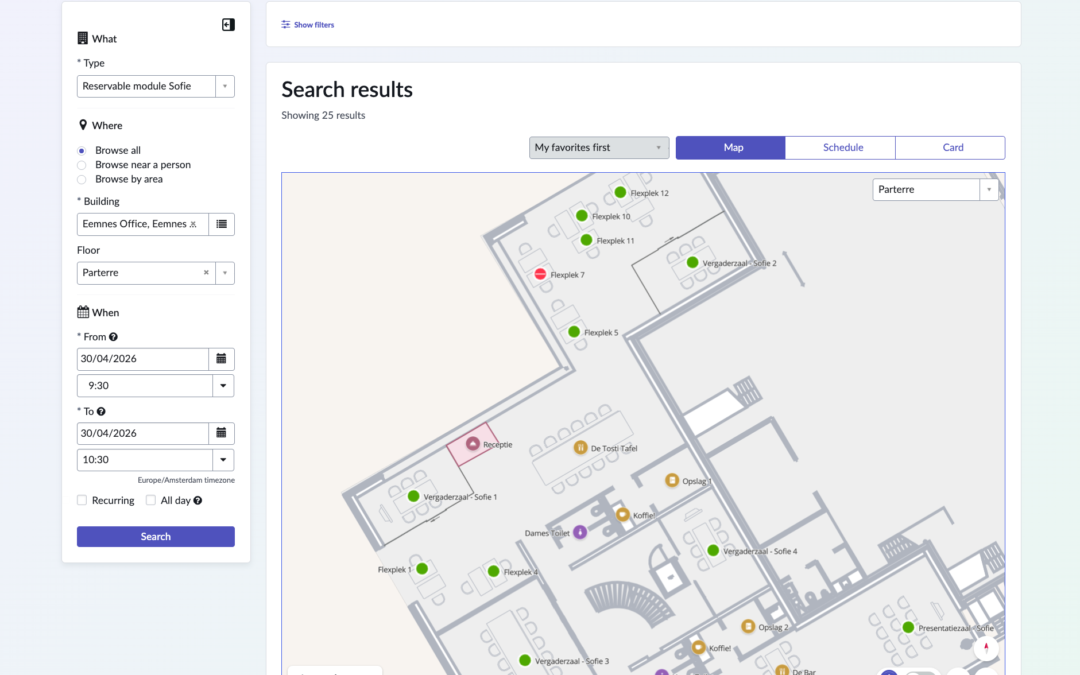Open the 9:30 From time dropdown
This screenshot has height=675, width=1080.
[223, 386]
